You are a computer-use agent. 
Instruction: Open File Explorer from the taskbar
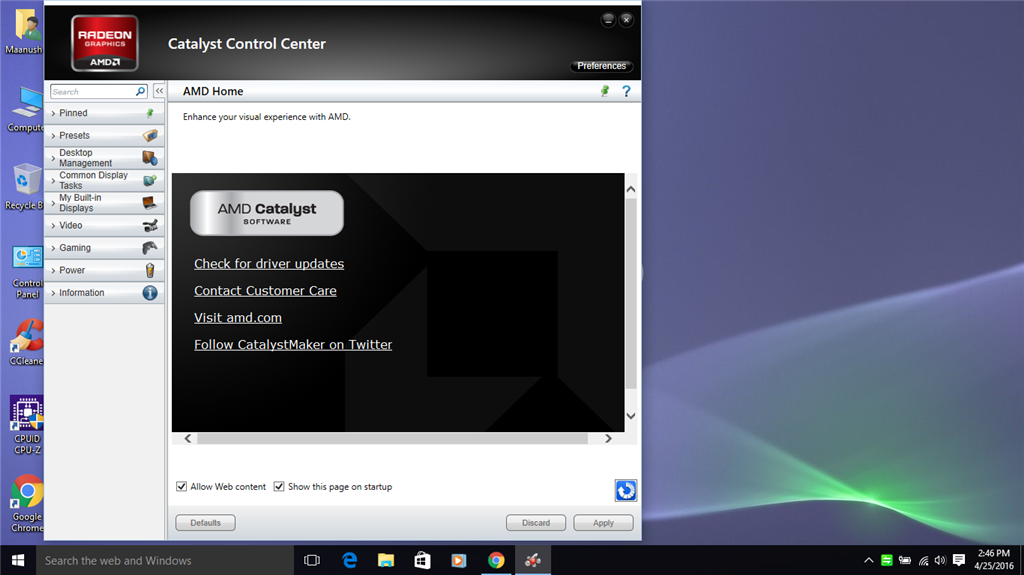pyautogui.click(x=386, y=560)
